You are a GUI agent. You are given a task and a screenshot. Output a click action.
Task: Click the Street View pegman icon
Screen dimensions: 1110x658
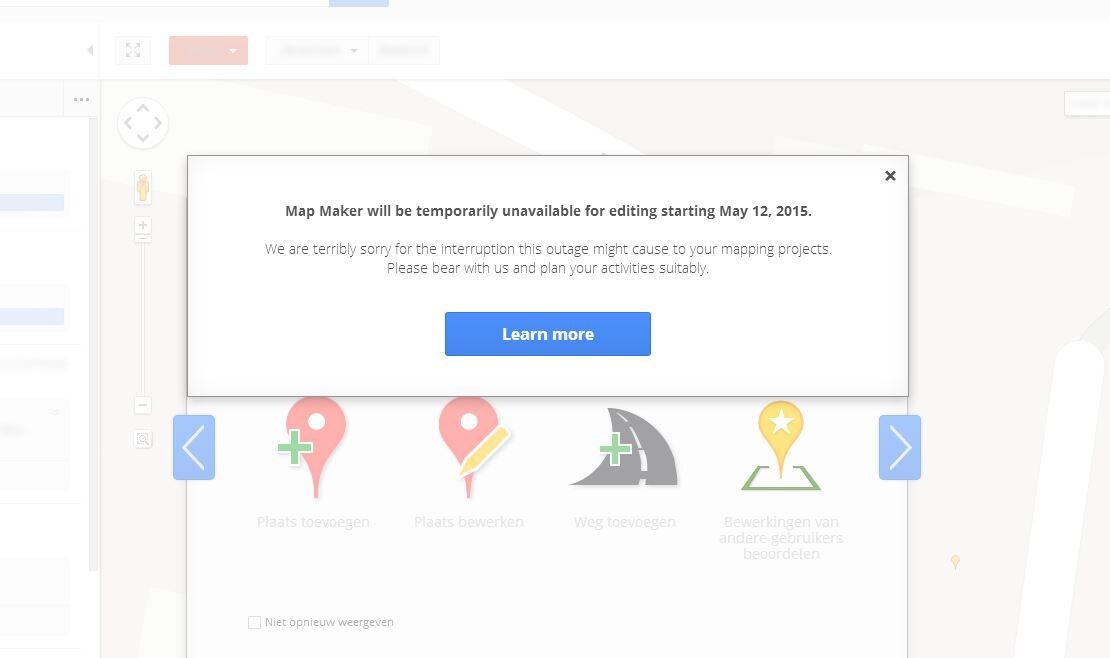143,188
